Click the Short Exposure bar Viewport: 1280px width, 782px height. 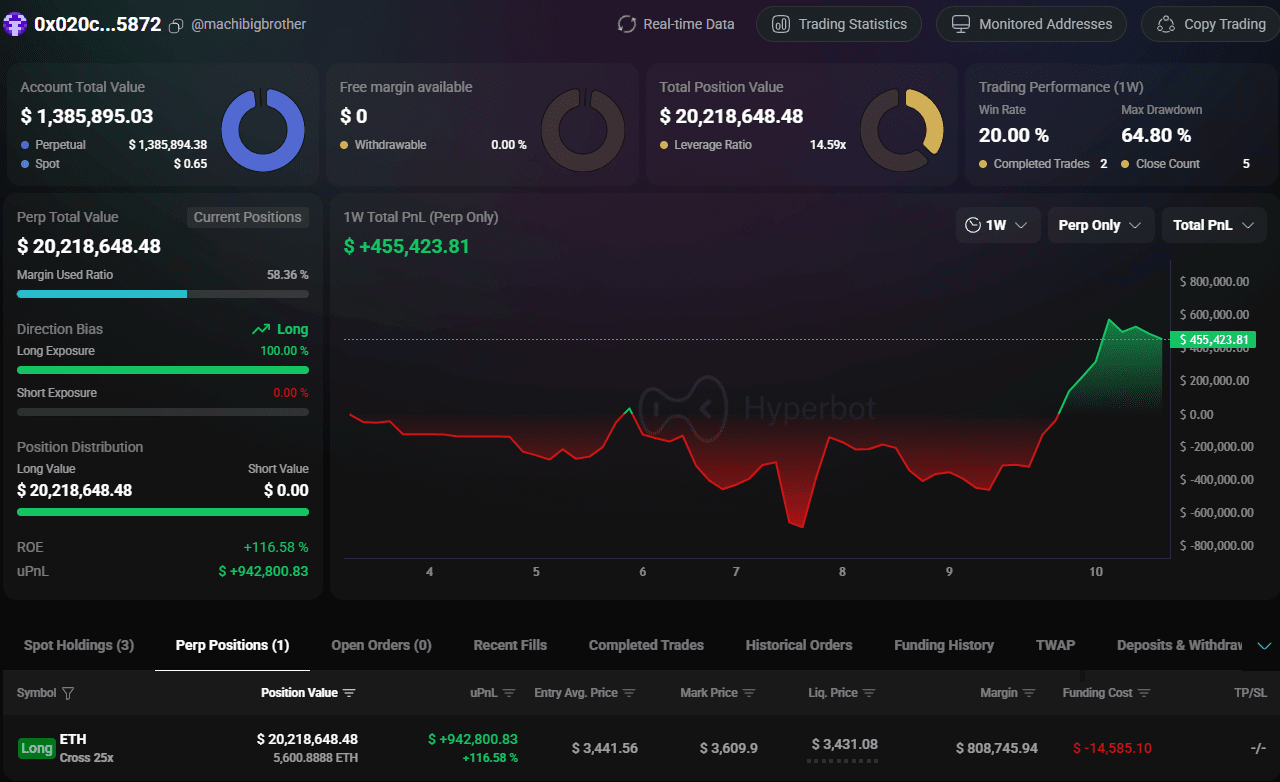point(163,412)
